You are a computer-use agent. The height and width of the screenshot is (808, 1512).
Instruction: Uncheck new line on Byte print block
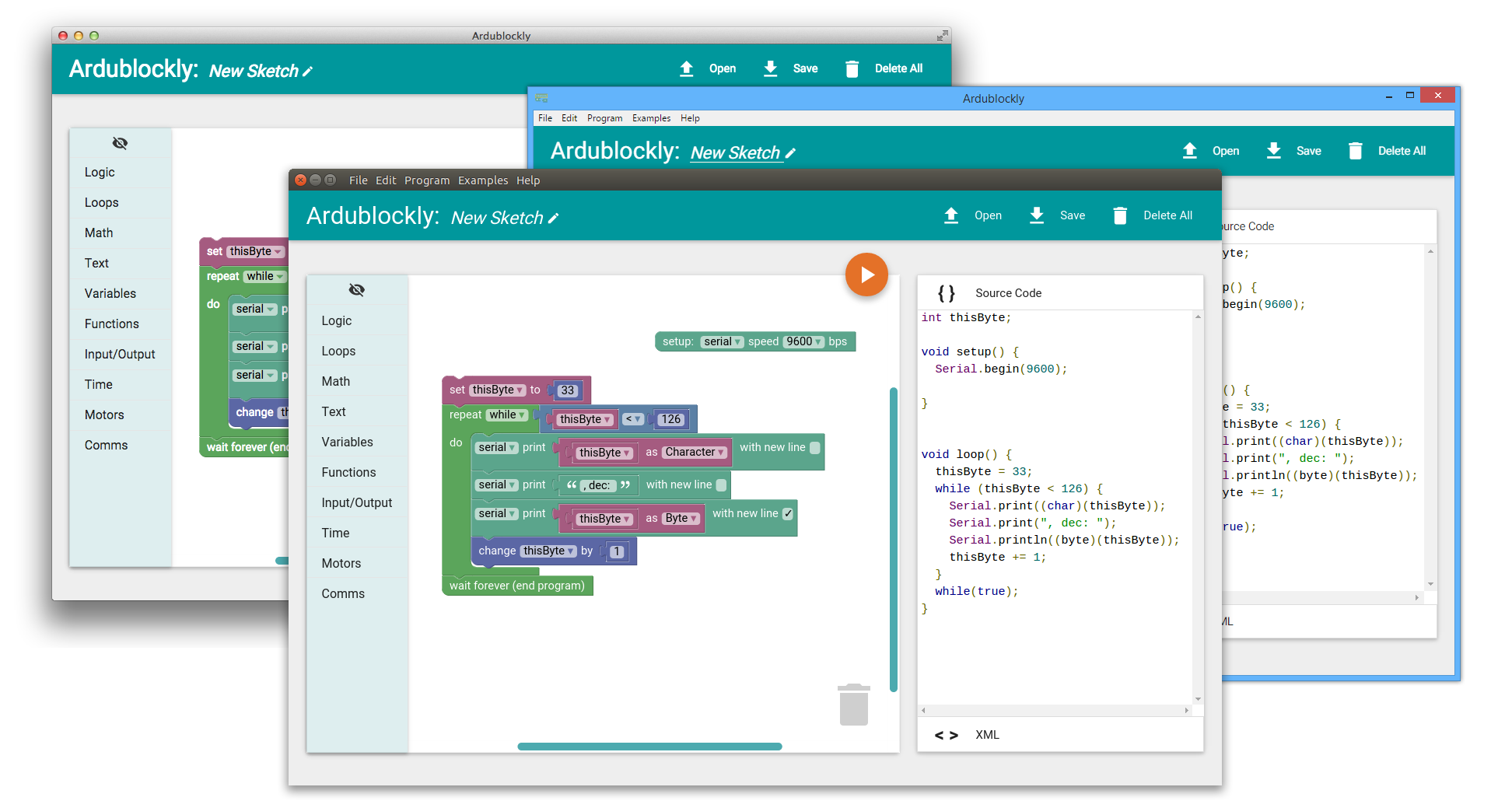788,514
